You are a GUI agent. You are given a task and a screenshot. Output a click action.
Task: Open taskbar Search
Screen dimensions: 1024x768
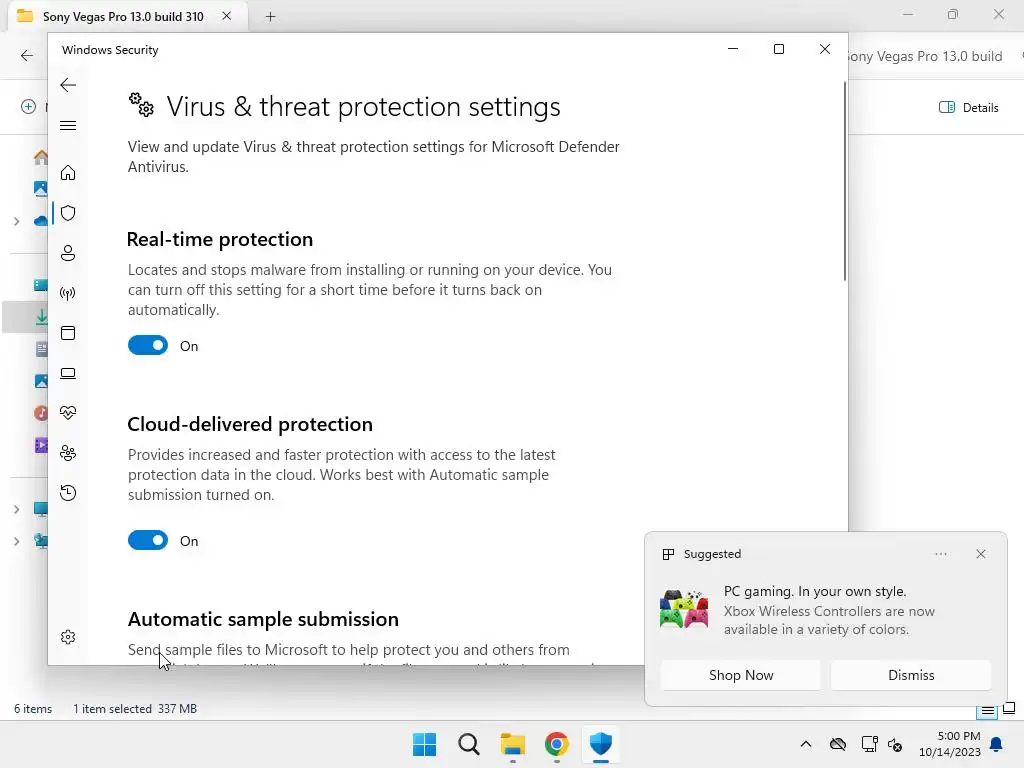coord(468,744)
